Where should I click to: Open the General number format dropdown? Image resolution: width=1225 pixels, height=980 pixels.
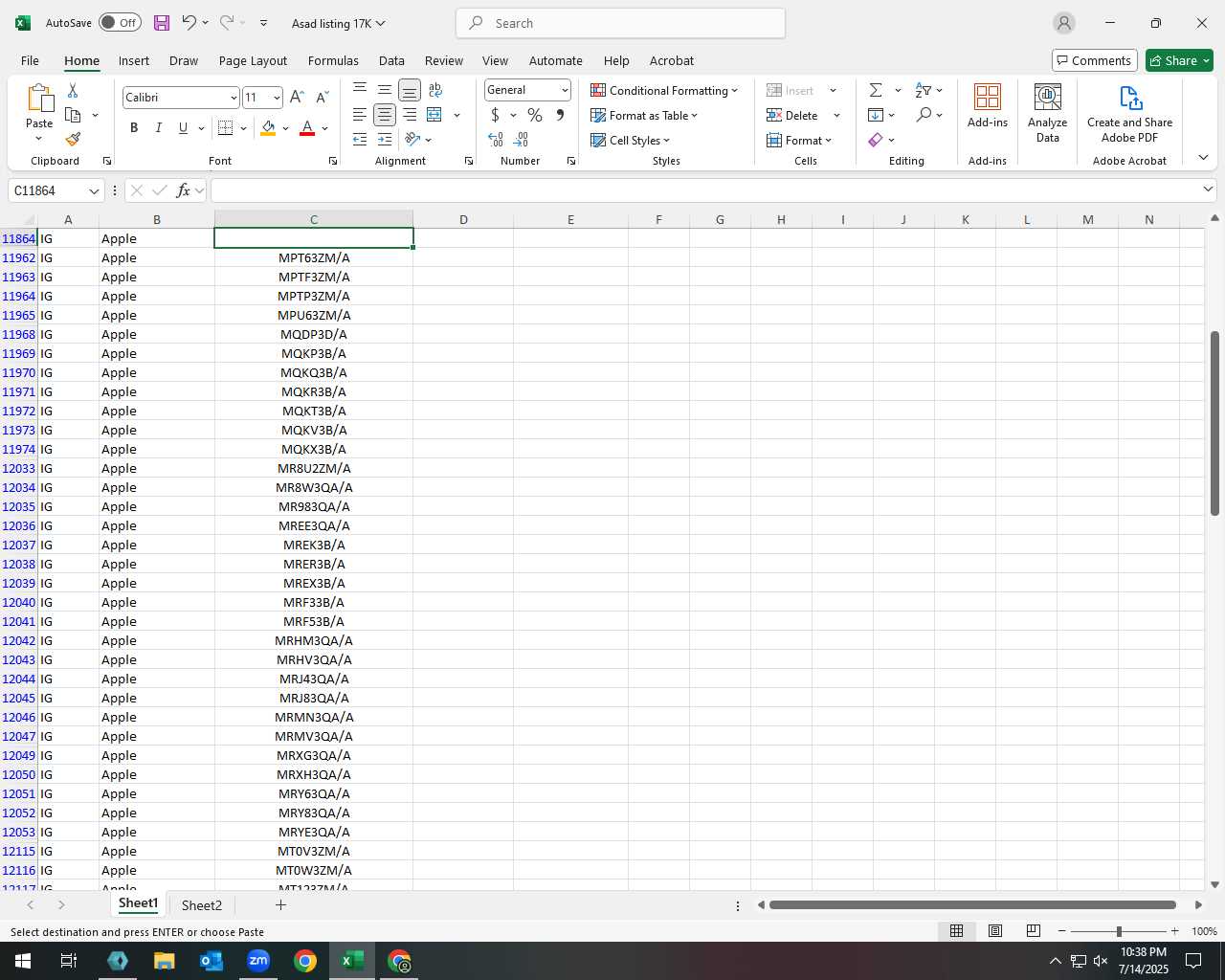(565, 90)
